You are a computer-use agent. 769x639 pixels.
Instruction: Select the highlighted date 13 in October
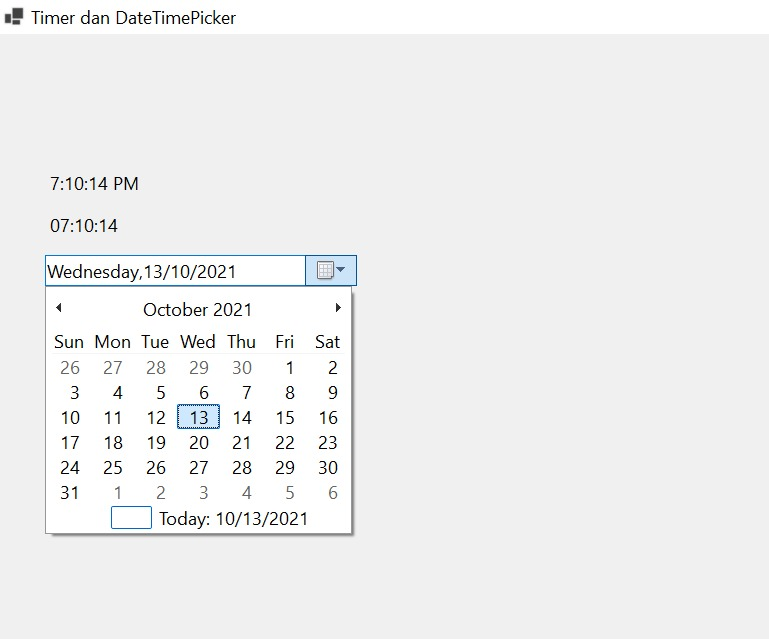click(198, 417)
